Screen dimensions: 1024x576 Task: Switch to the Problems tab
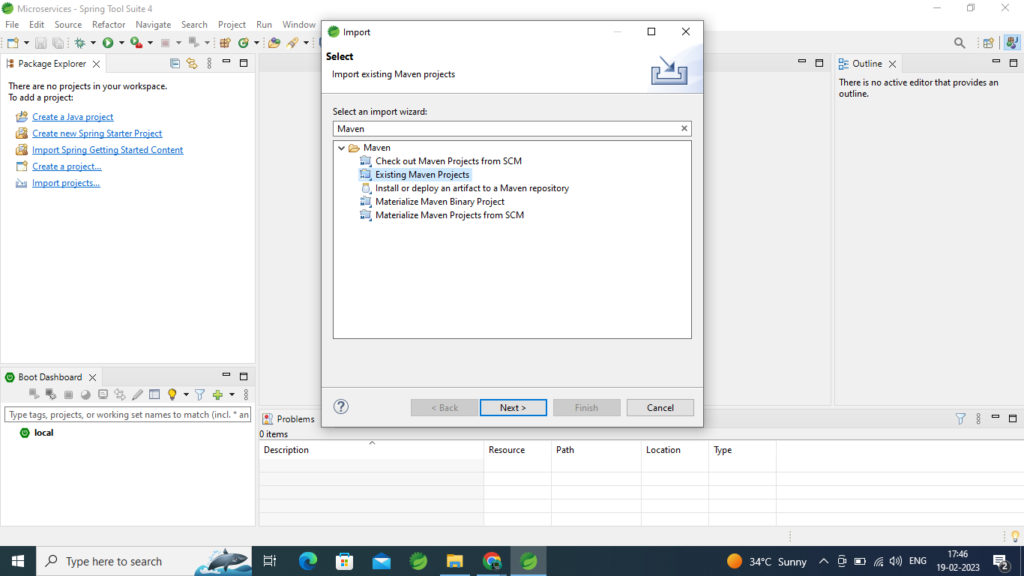coord(289,419)
